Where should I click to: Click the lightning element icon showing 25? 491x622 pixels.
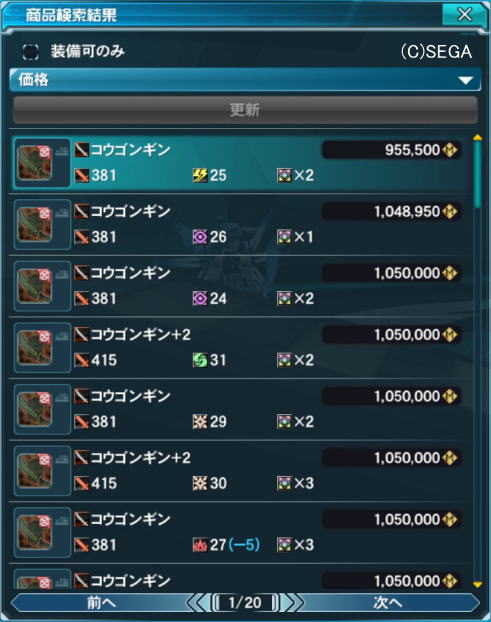pos(200,175)
